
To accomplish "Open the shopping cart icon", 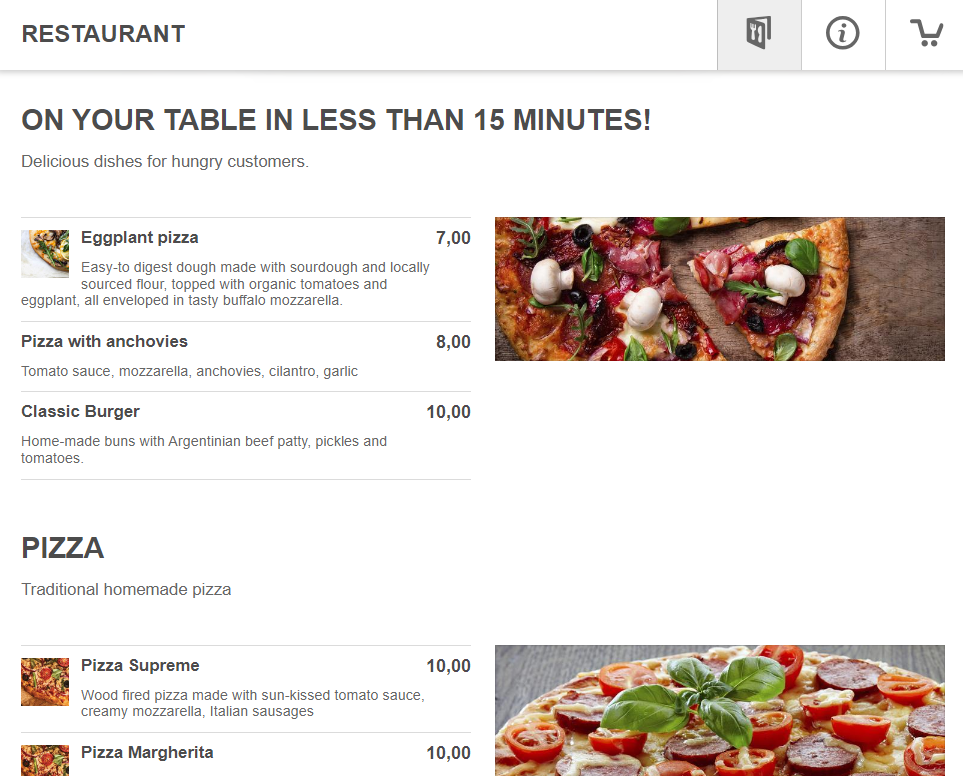I will point(925,33).
